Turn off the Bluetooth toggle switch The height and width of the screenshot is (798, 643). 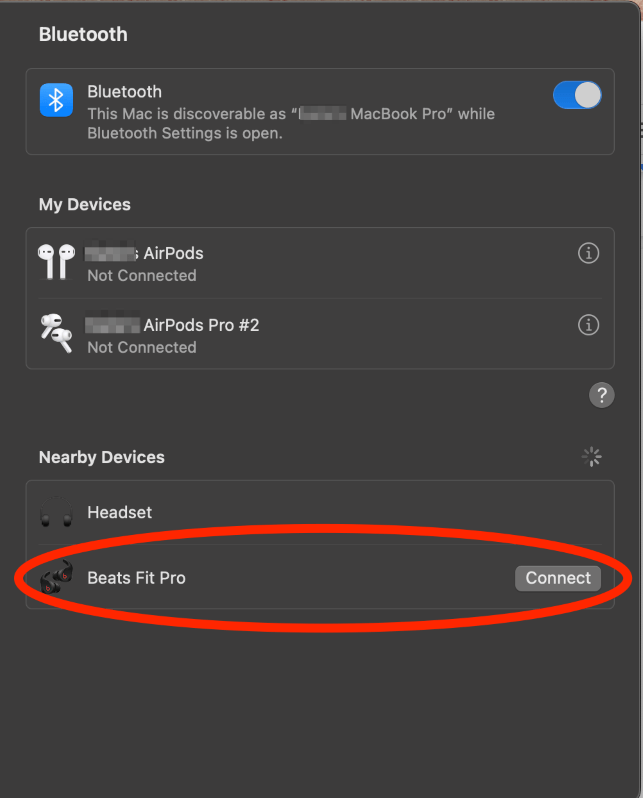tap(577, 95)
